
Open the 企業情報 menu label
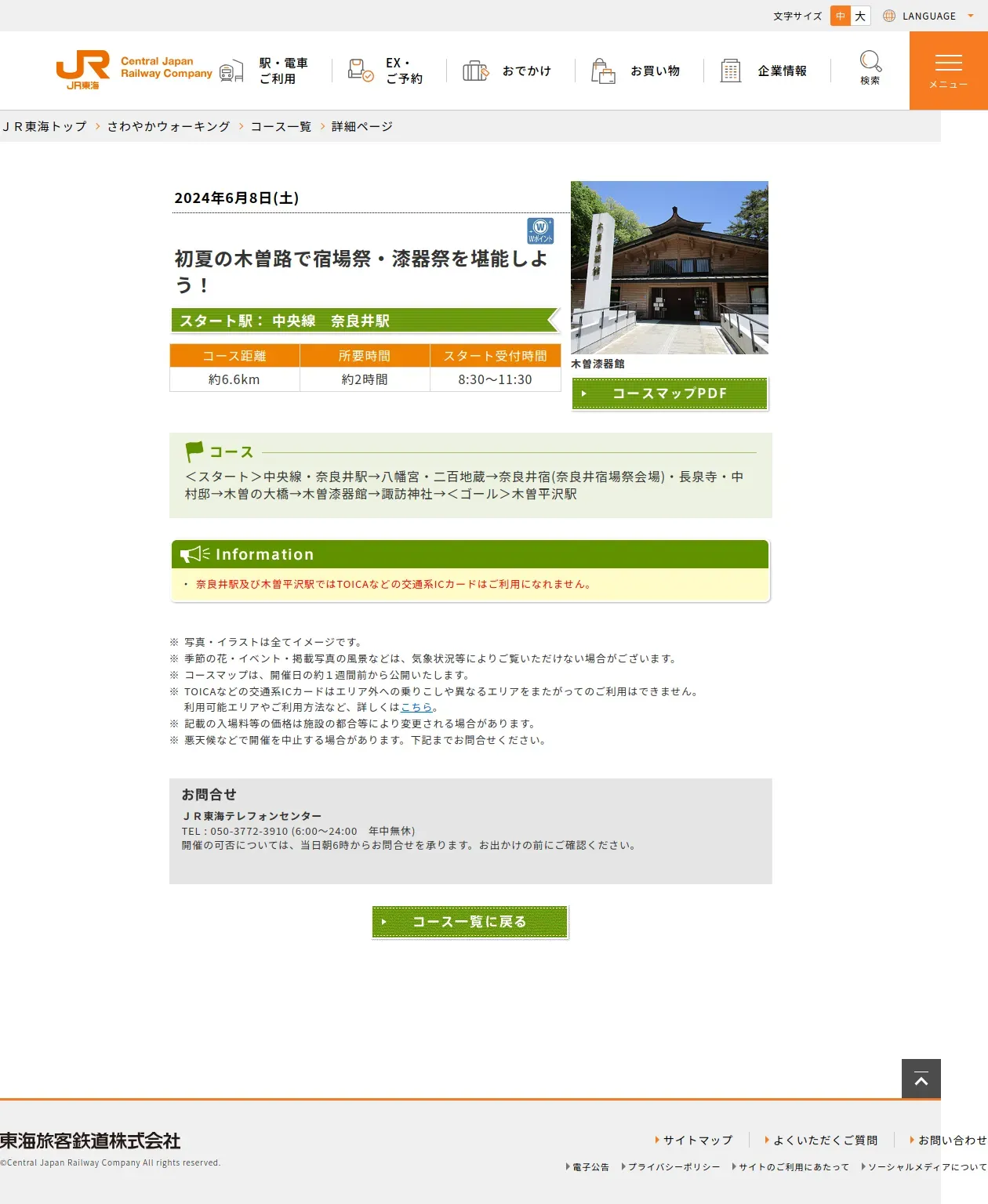[783, 71]
